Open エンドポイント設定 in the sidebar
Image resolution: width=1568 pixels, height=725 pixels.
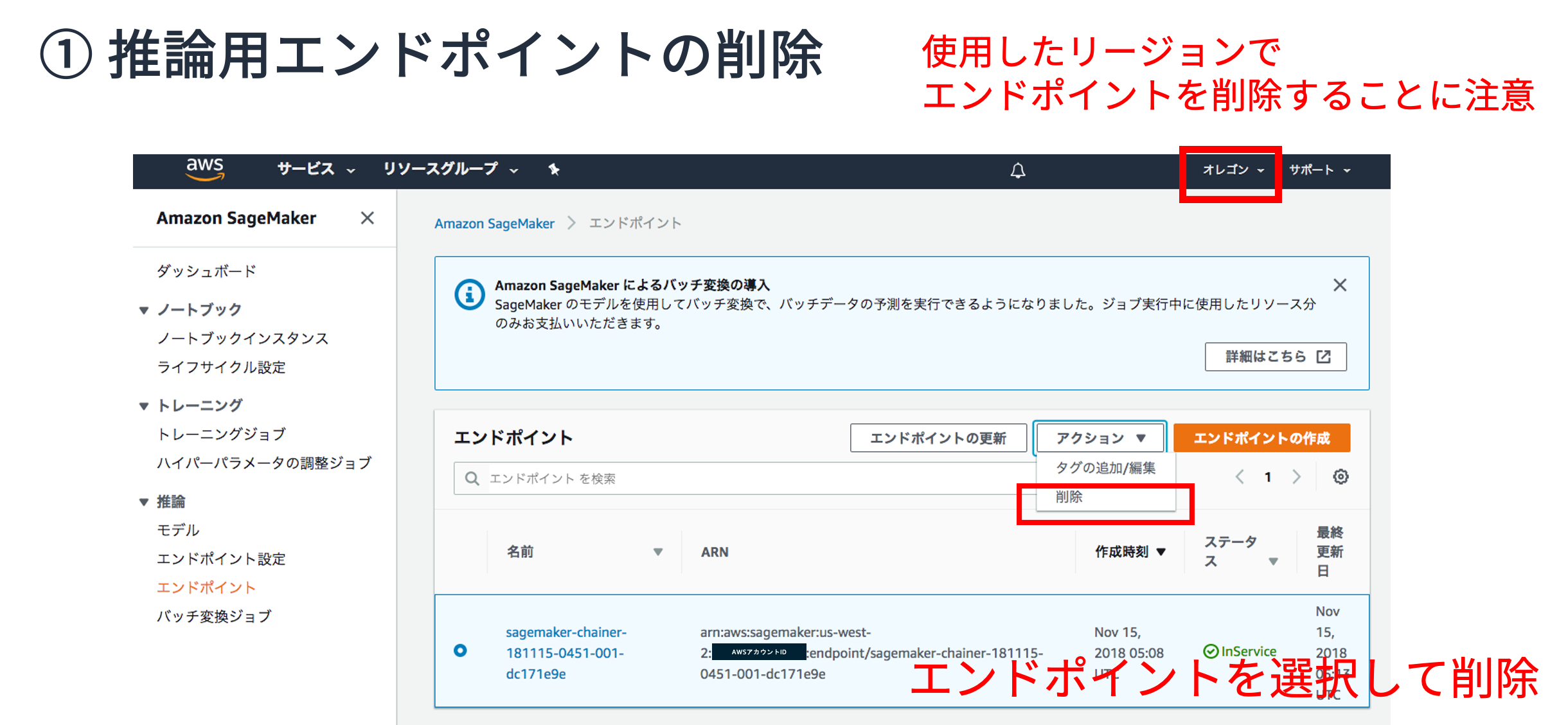point(221,559)
